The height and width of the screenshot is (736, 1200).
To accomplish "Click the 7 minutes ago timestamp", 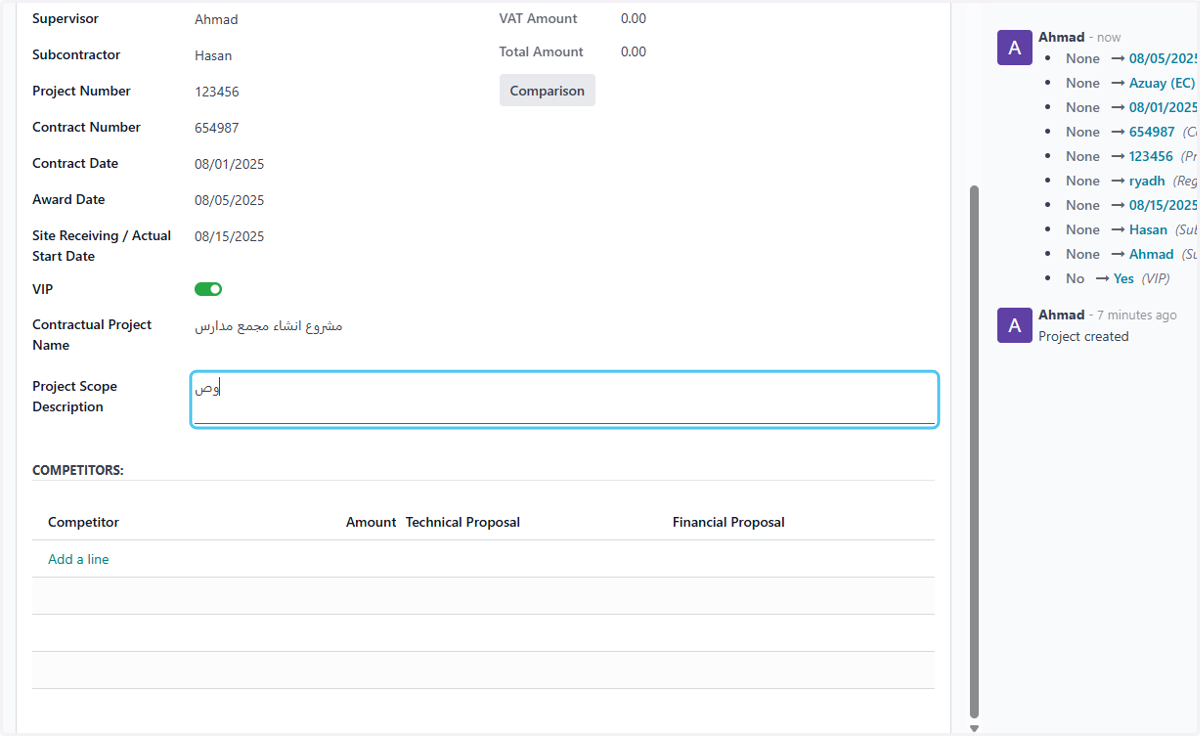I will (x=1136, y=315).
